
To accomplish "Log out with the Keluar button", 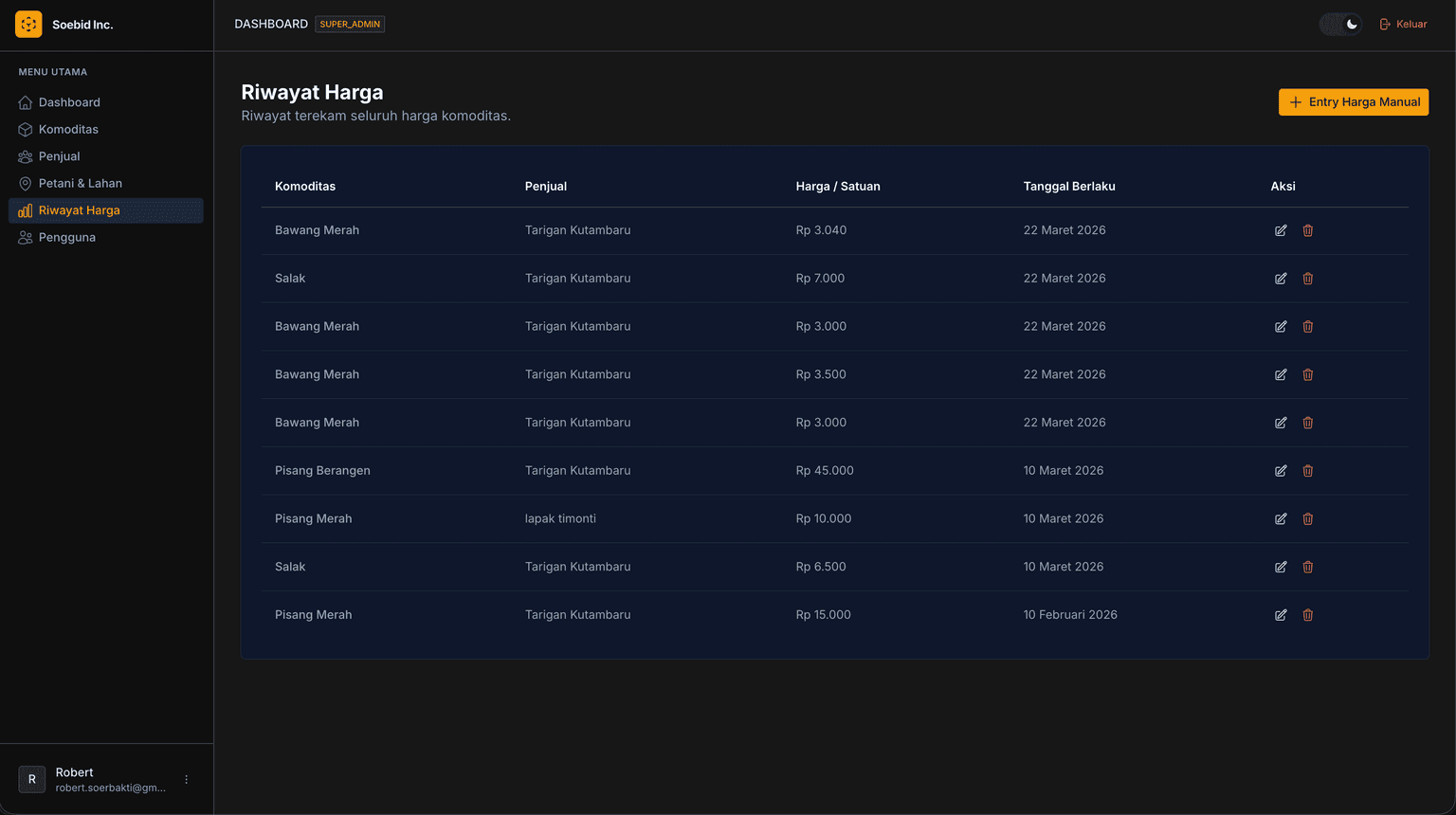I will (x=1403, y=25).
